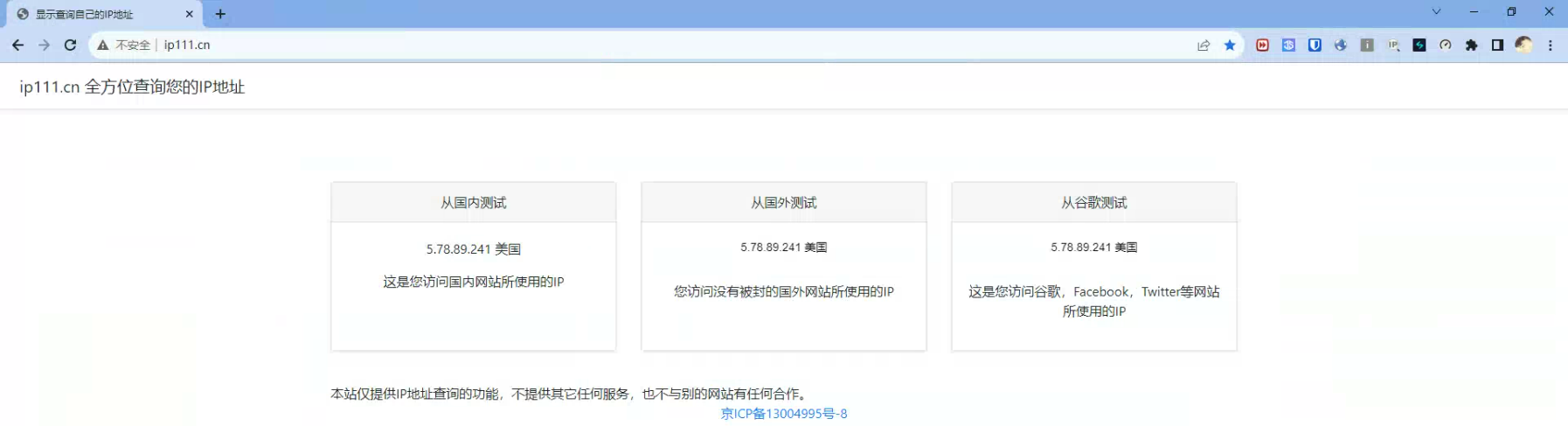Viewport: 1568px width, 426px height.
Task: Go back with the back arrow
Action: point(17,45)
